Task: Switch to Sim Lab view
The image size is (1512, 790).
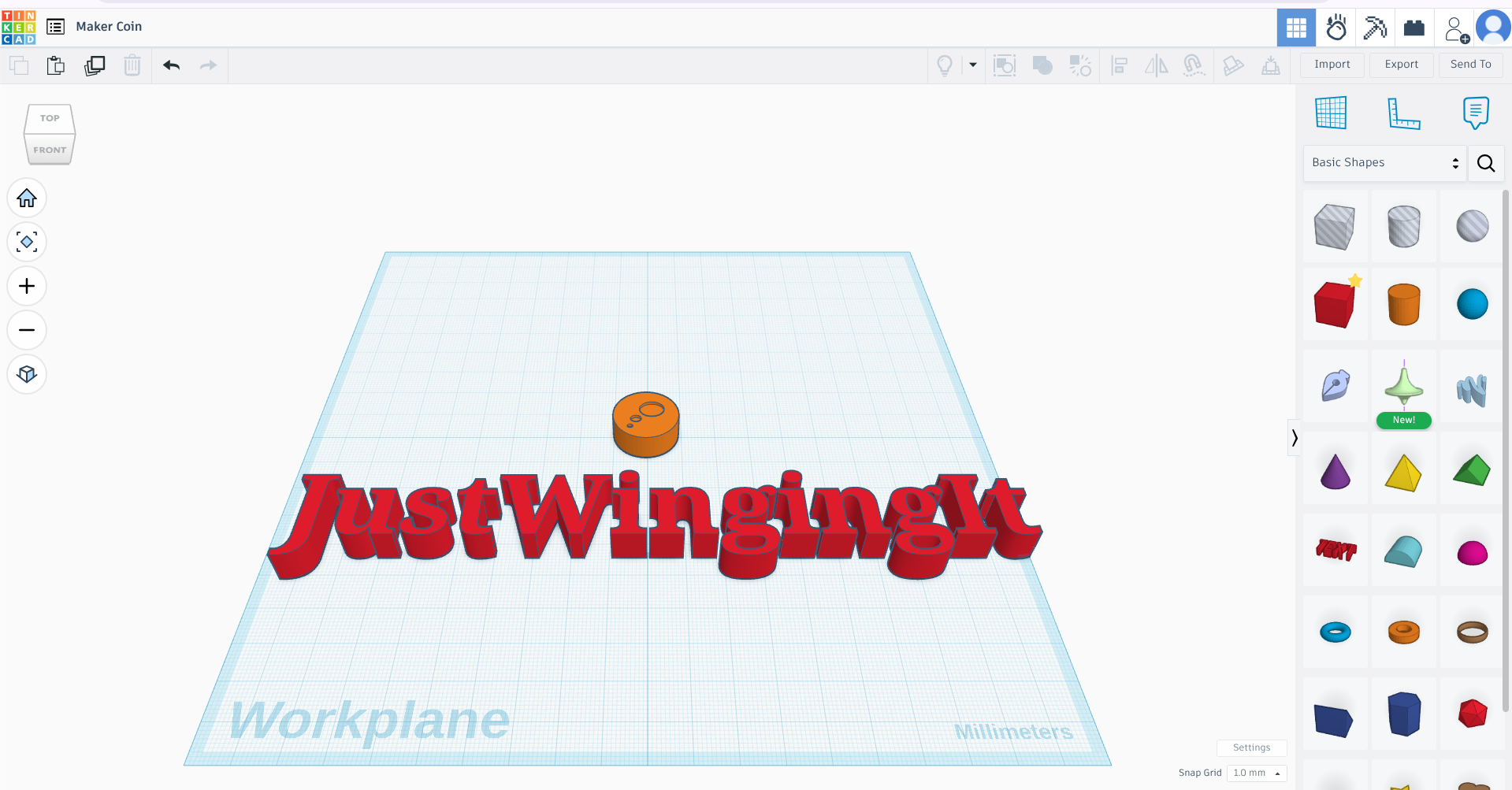Action: [1336, 28]
